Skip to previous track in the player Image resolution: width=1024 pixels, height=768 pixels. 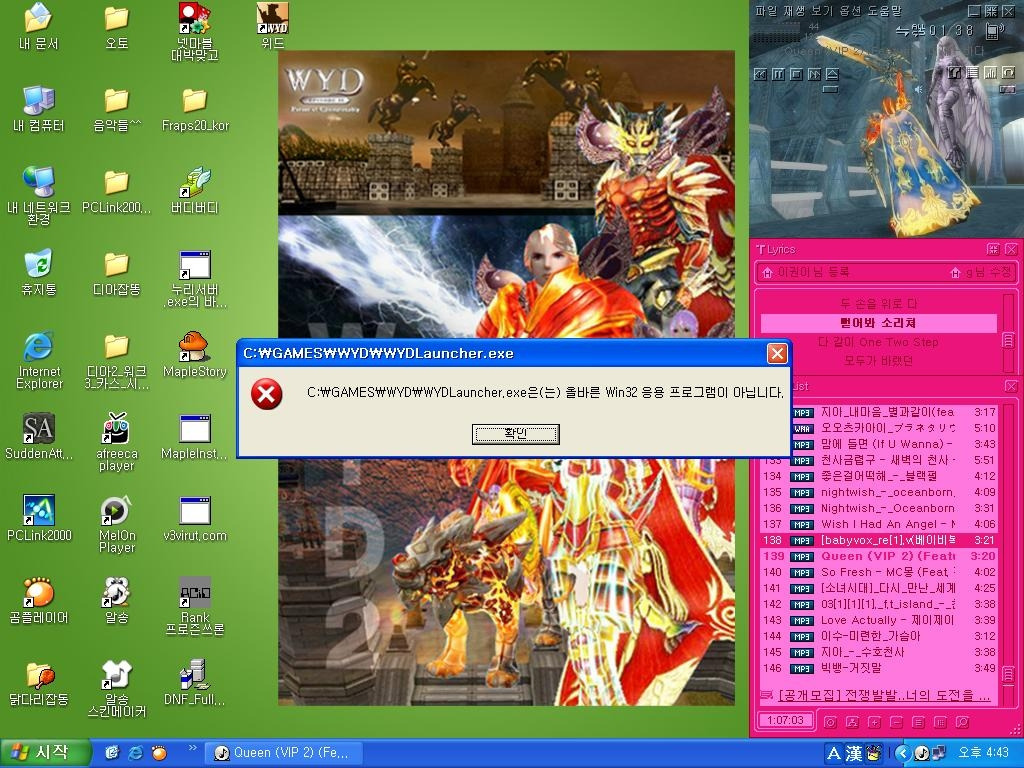pos(760,74)
